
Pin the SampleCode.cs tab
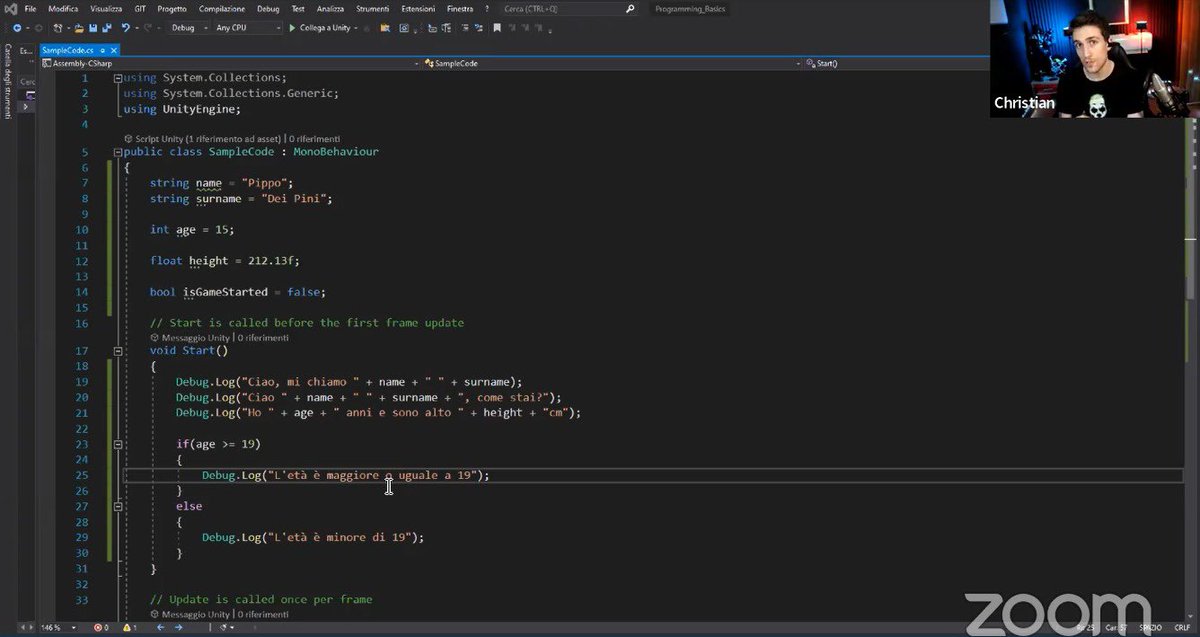pyautogui.click(x=101, y=49)
